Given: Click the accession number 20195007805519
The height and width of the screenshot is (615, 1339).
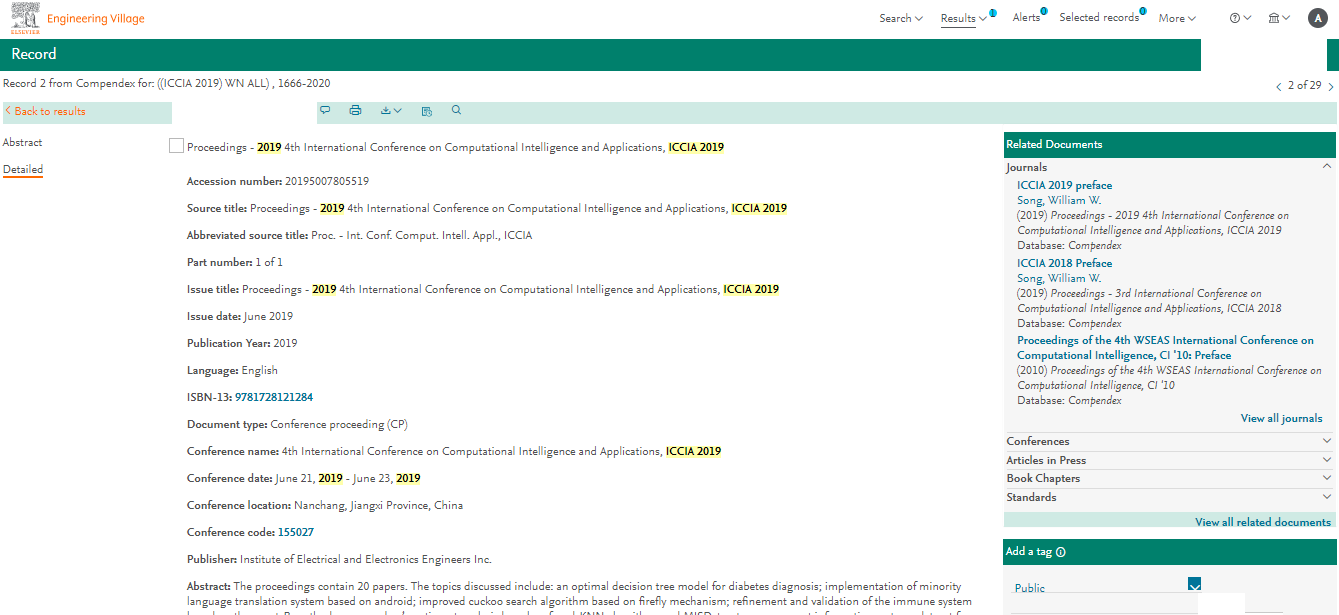Looking at the screenshot, I should [327, 182].
